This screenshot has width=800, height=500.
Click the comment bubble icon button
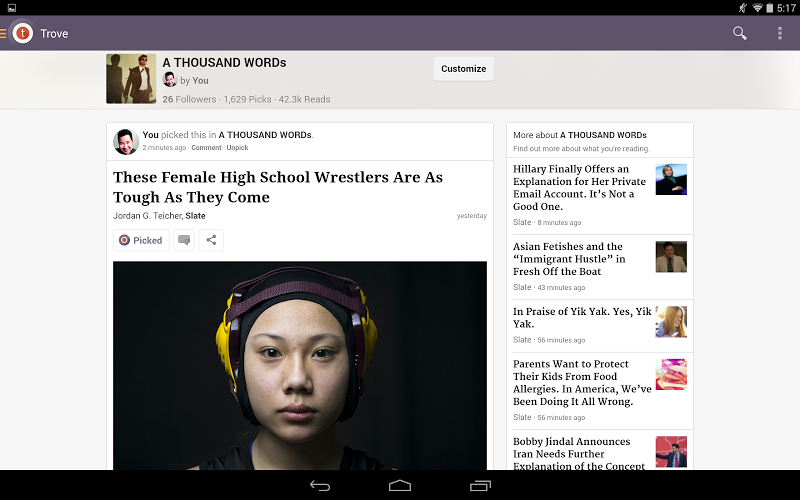pyautogui.click(x=184, y=240)
